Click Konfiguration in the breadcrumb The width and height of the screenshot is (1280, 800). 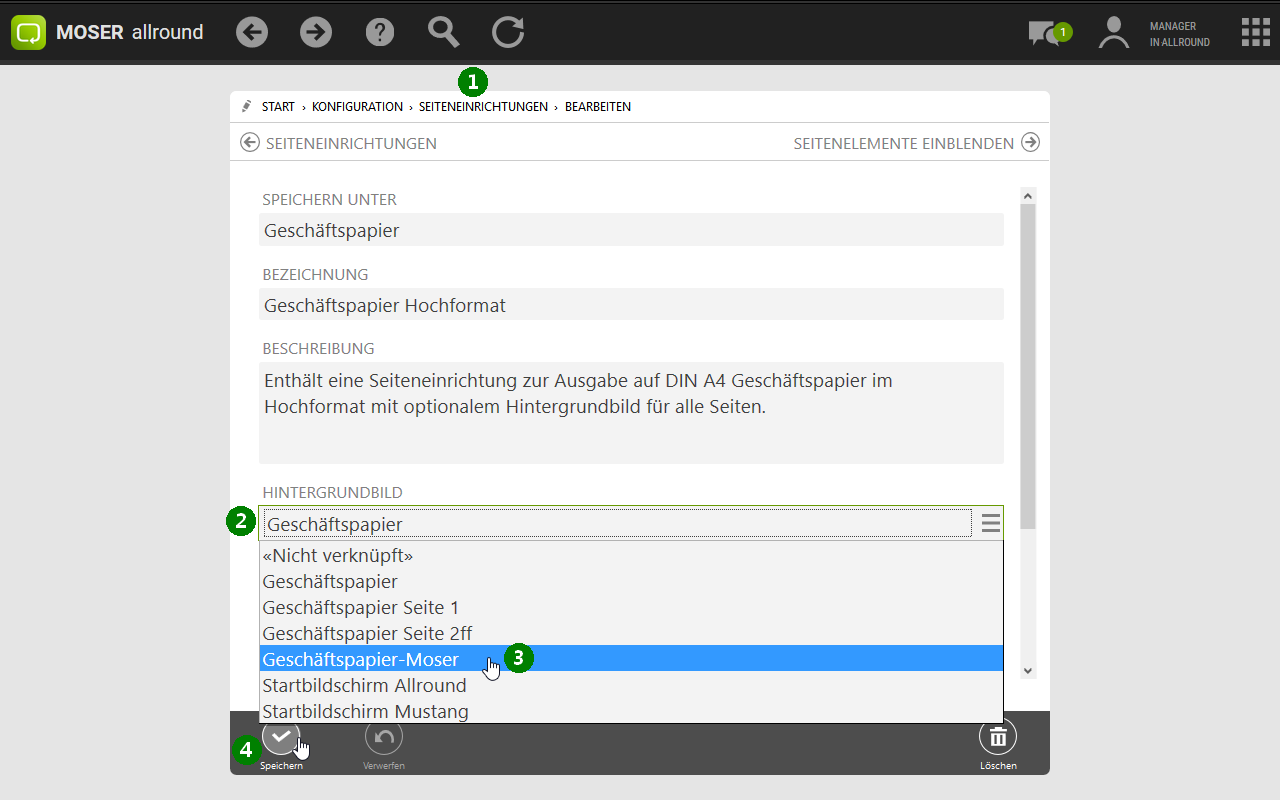[357, 107]
